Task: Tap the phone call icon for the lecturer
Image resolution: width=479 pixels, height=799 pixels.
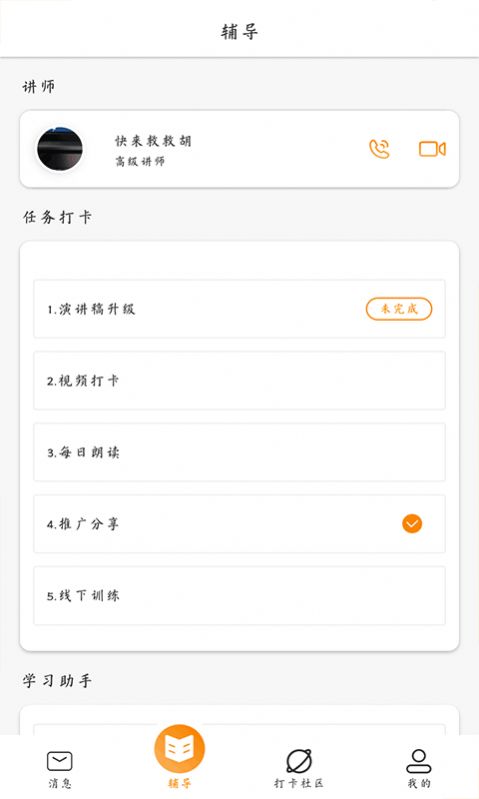Action: (x=380, y=149)
